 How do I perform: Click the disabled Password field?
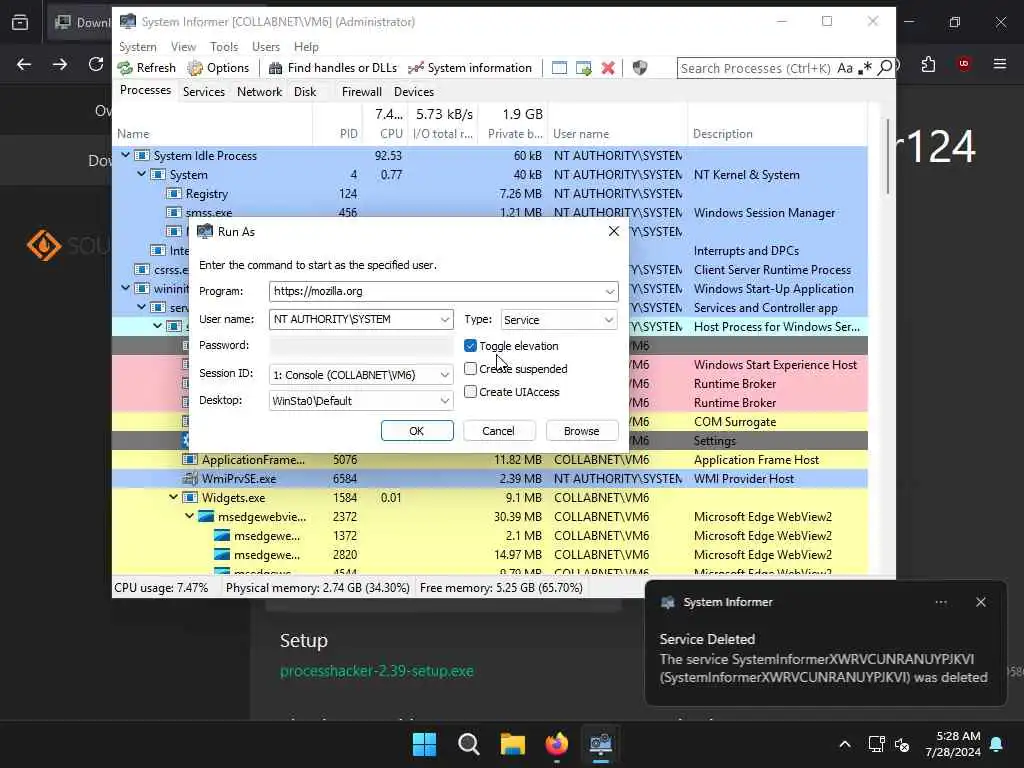(360, 345)
